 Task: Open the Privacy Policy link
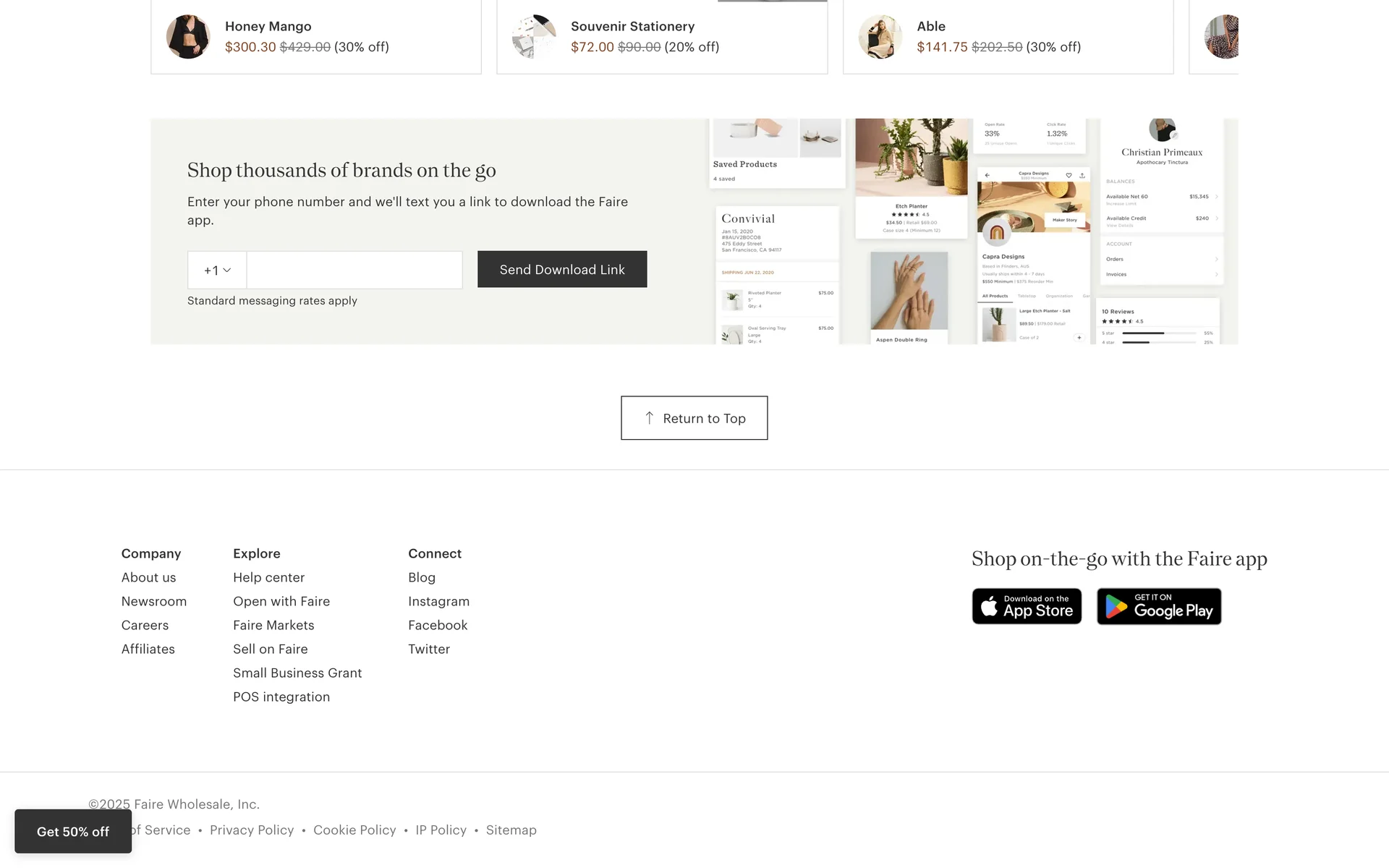click(252, 830)
